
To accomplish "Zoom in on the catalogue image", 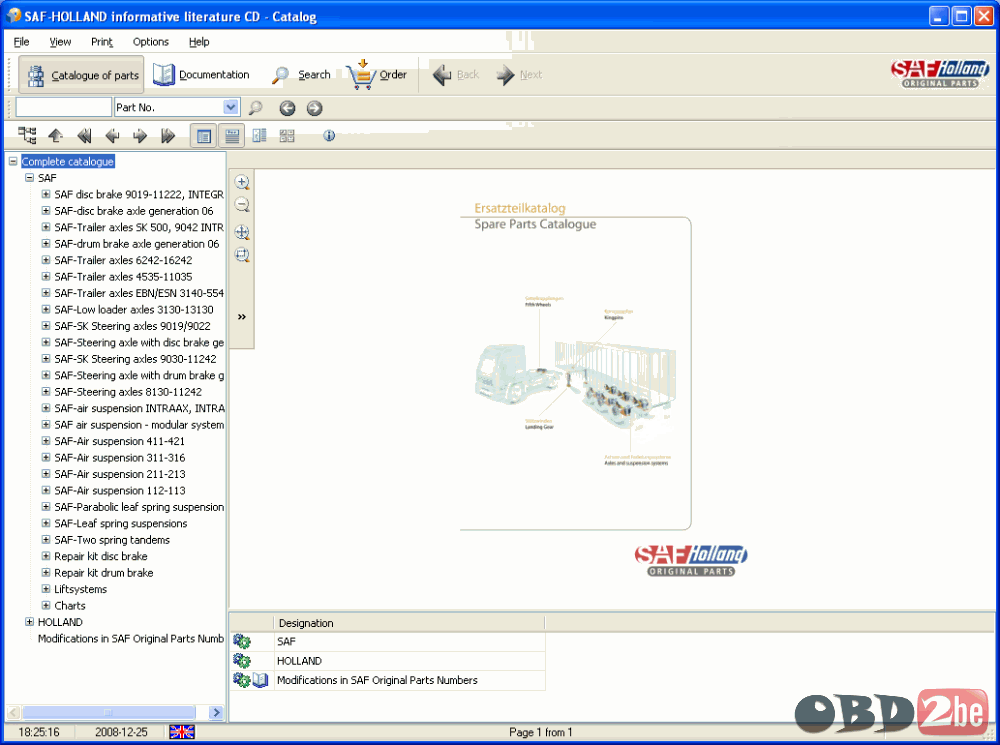I will pos(242,182).
